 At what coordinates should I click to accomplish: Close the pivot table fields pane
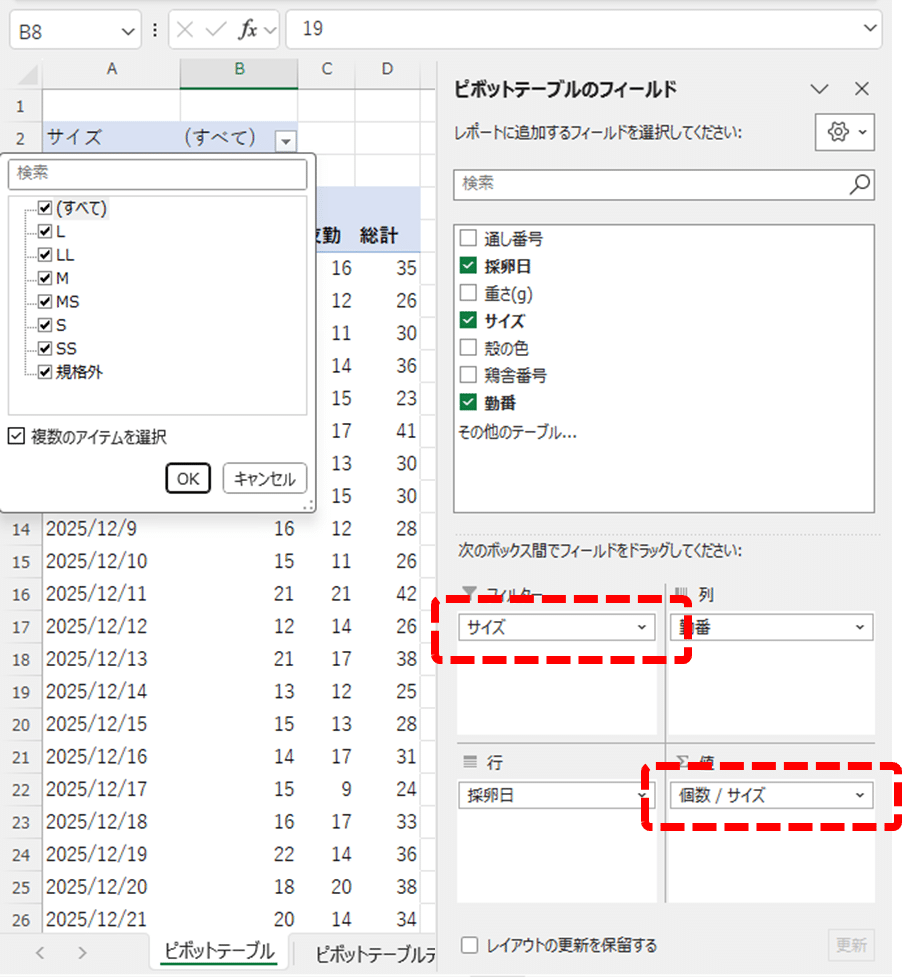[x=863, y=89]
